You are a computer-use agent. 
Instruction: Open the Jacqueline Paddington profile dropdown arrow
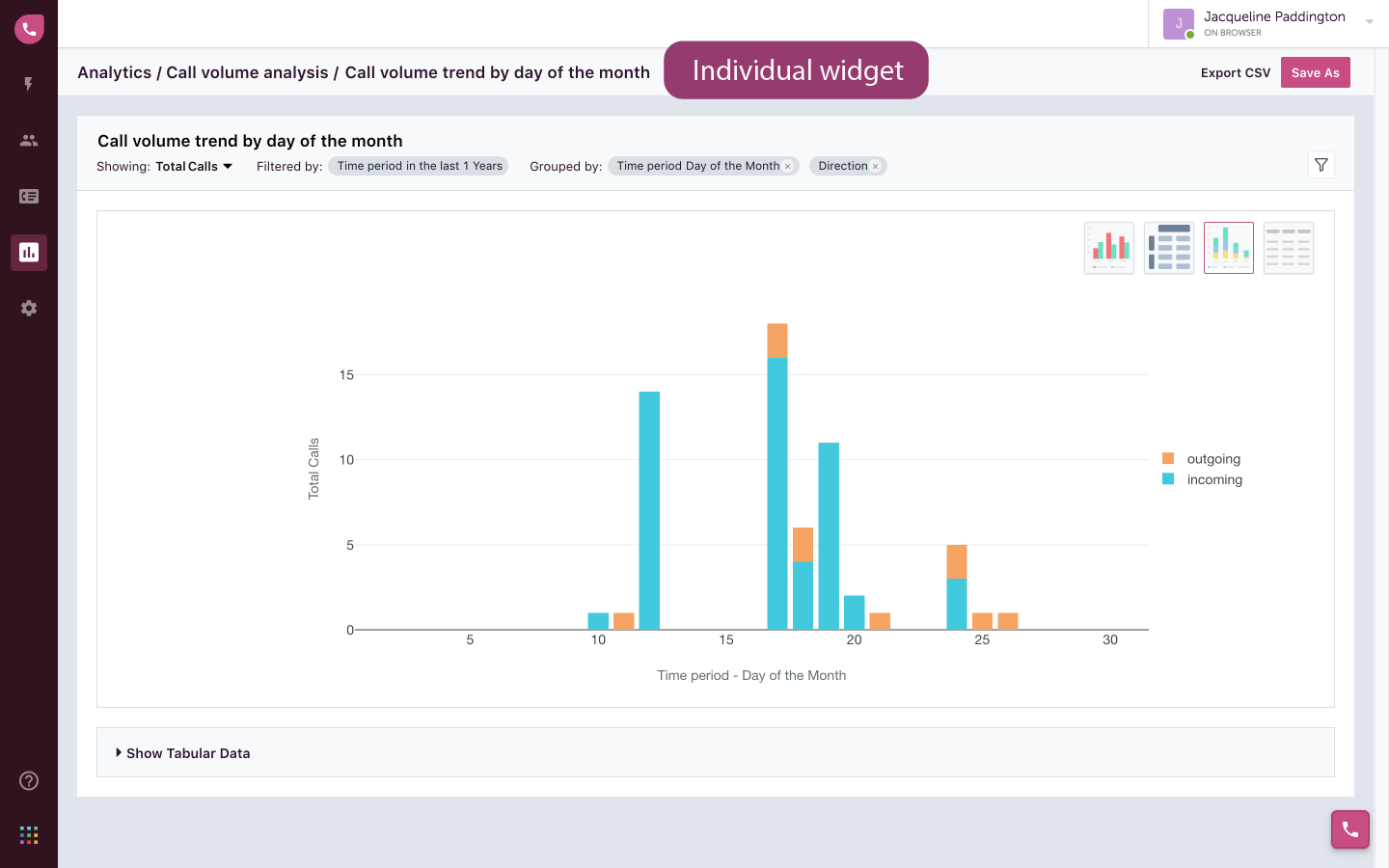point(1370,22)
